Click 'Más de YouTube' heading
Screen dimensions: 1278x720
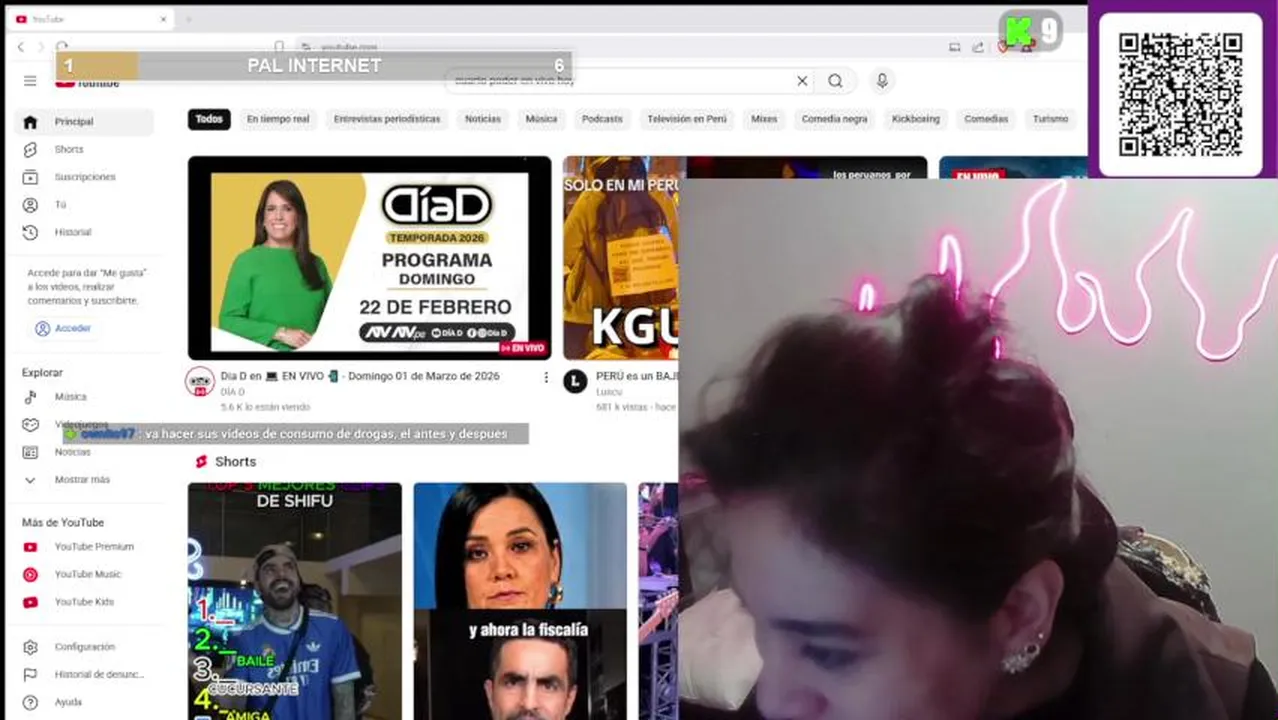point(63,523)
